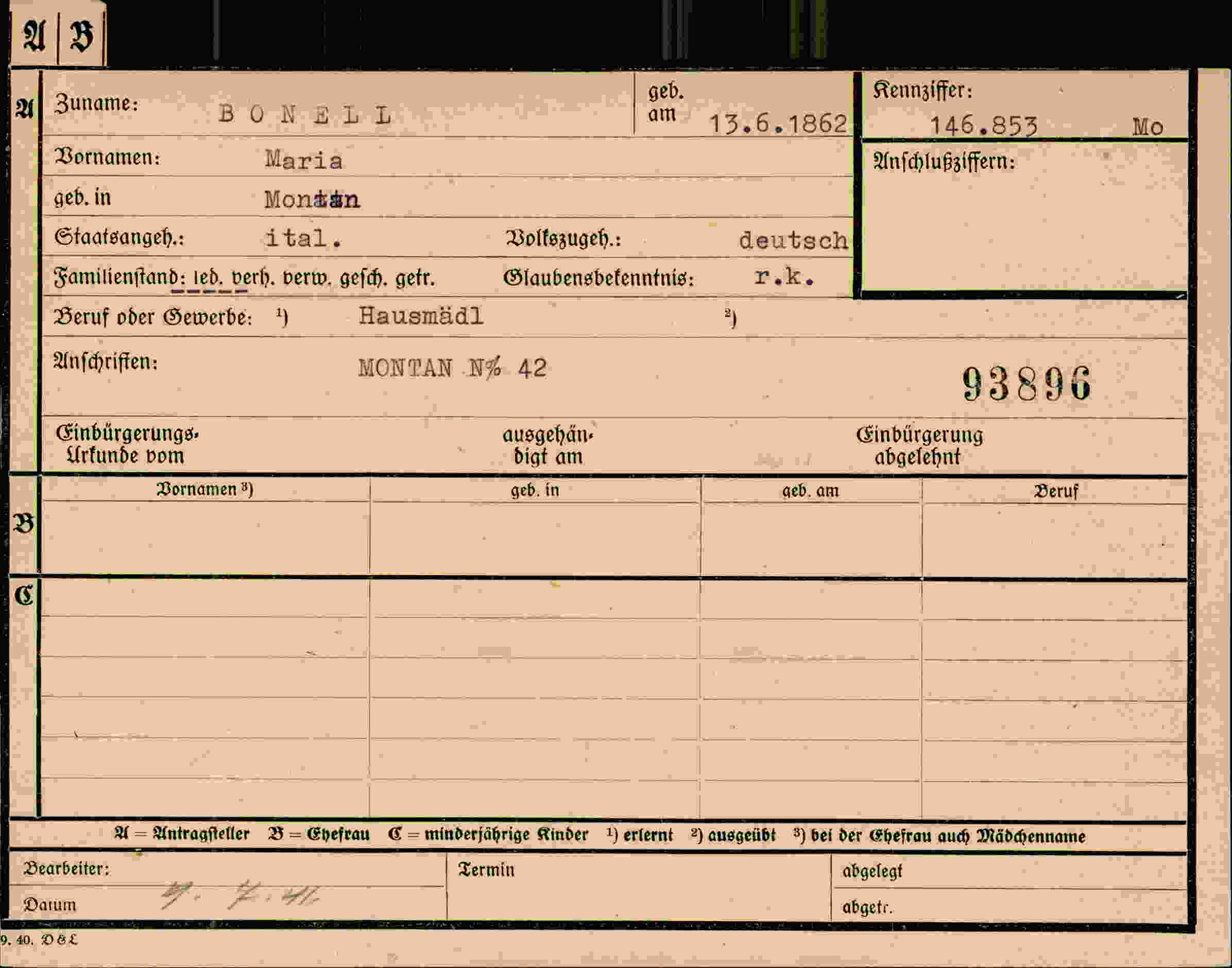Select the first name 'Maria'
The width and height of the screenshot is (1232, 968).
[304, 160]
